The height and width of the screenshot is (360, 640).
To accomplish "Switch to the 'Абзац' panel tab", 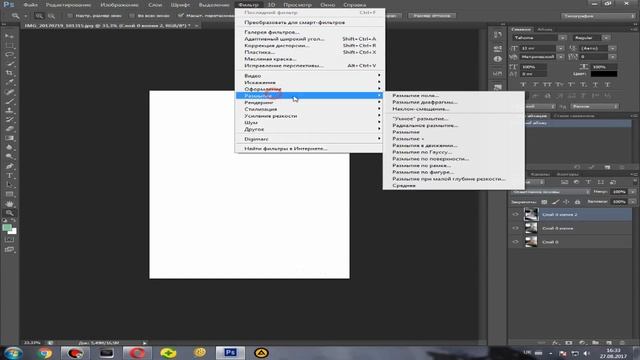I will pyautogui.click(x=544, y=29).
